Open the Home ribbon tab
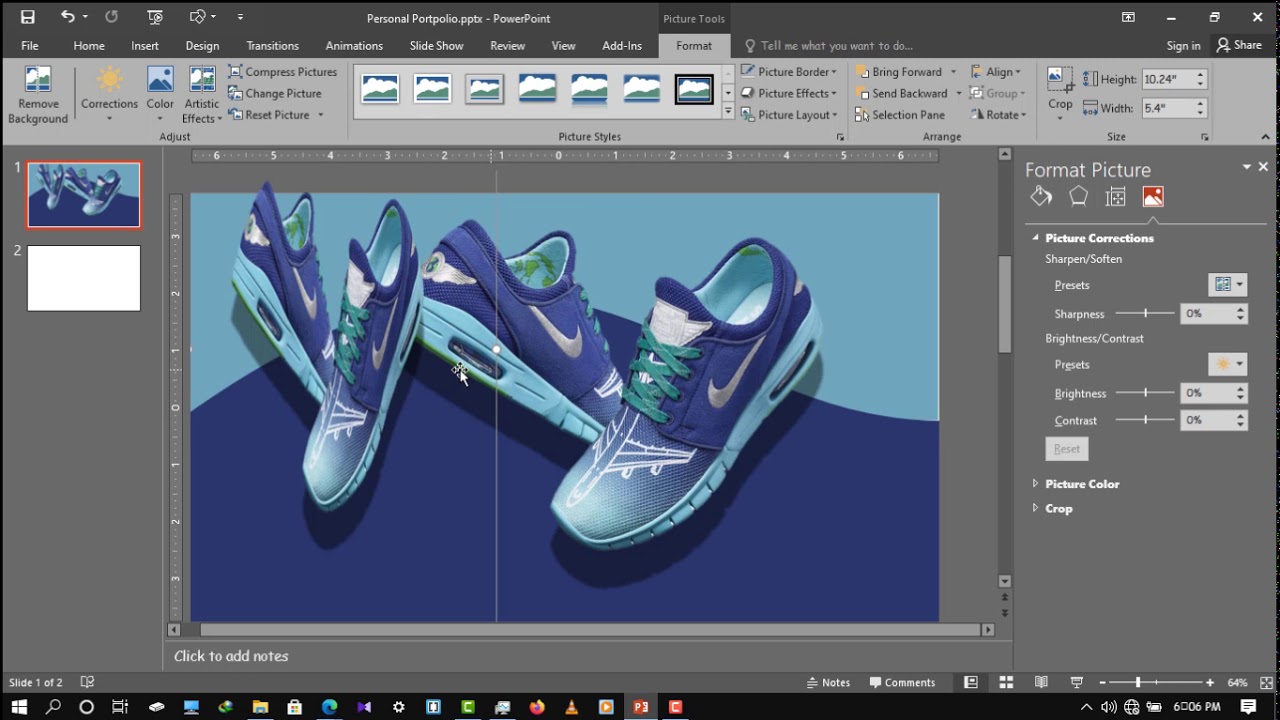Screen dimensions: 1280x720 pos(89,46)
